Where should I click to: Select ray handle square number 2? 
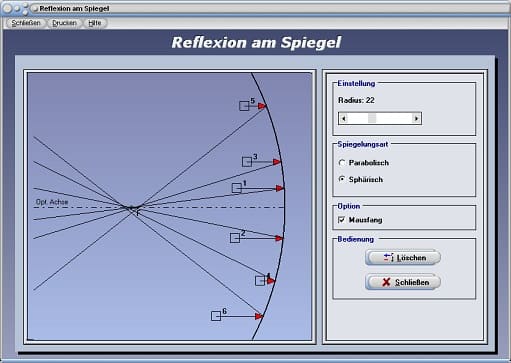tap(235, 238)
